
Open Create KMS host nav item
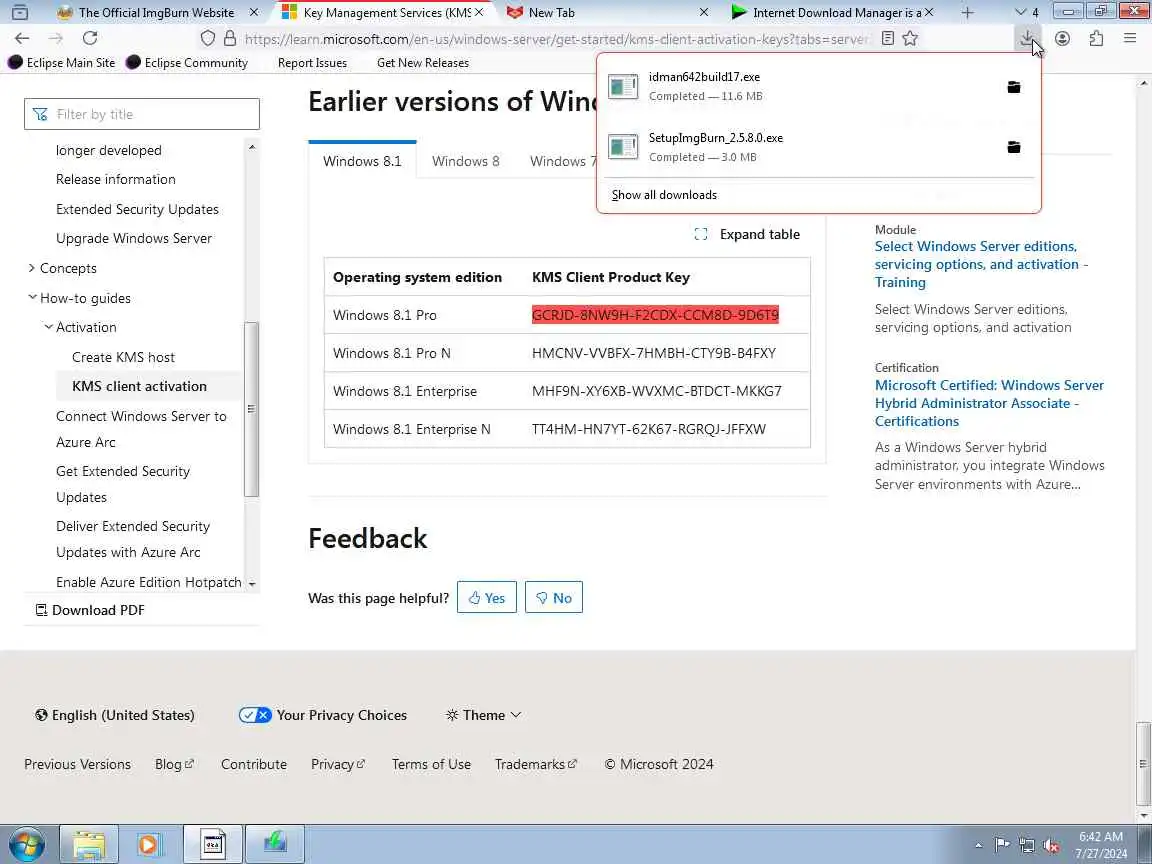[123, 357]
